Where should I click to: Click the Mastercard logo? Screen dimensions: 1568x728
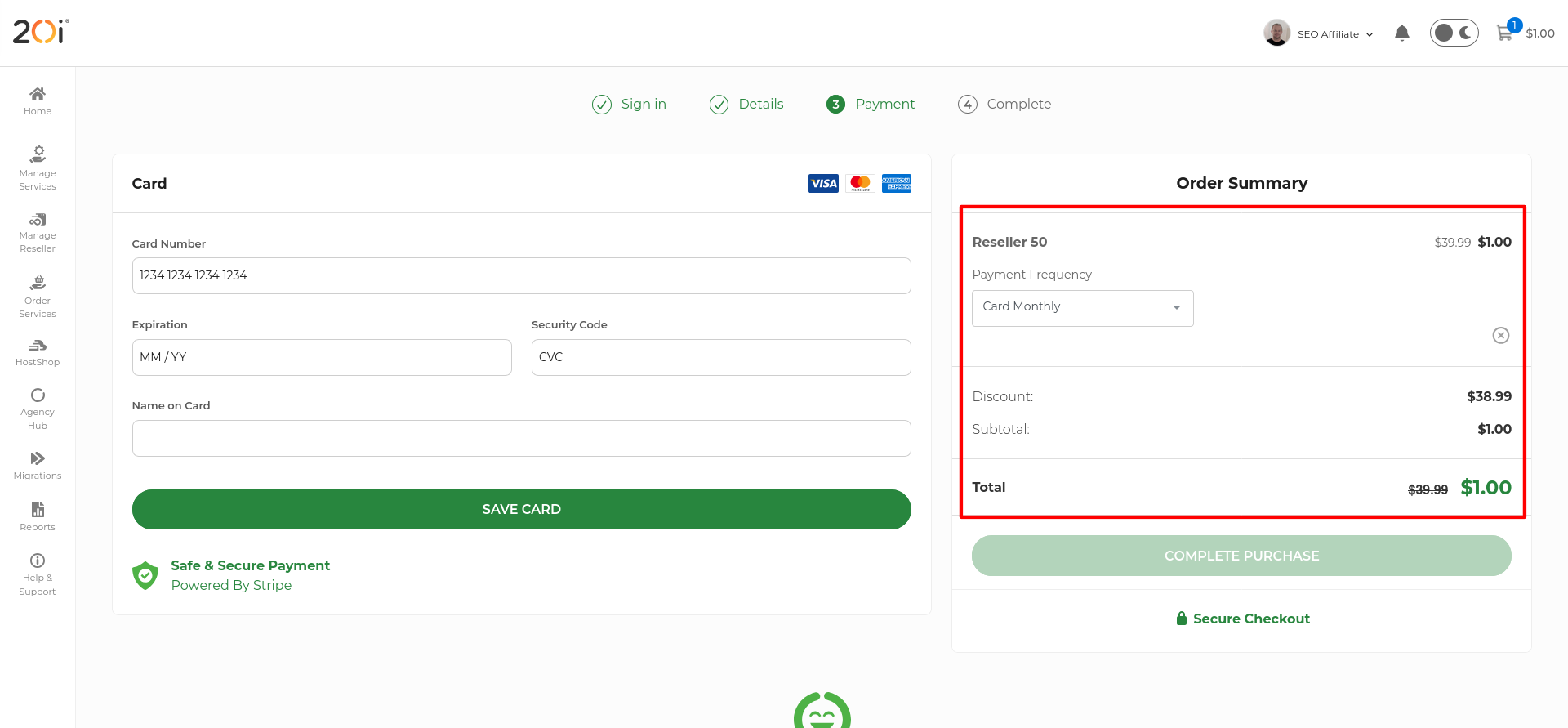pos(860,184)
